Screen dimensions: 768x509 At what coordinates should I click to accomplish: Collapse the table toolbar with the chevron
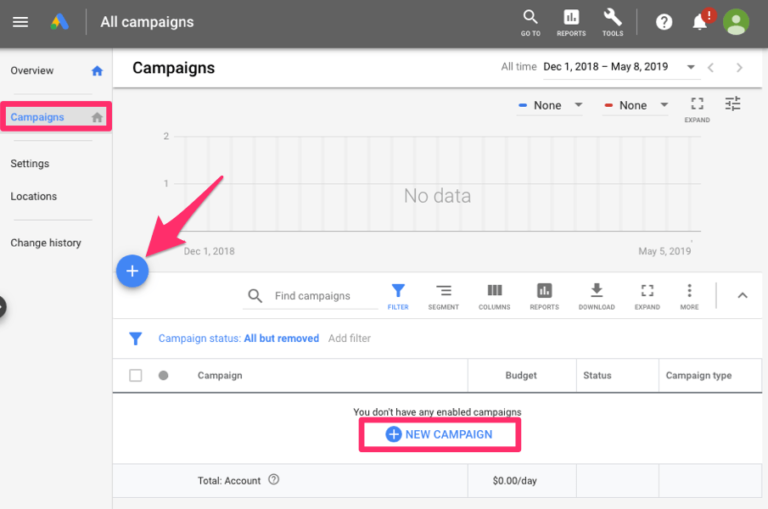(x=742, y=295)
